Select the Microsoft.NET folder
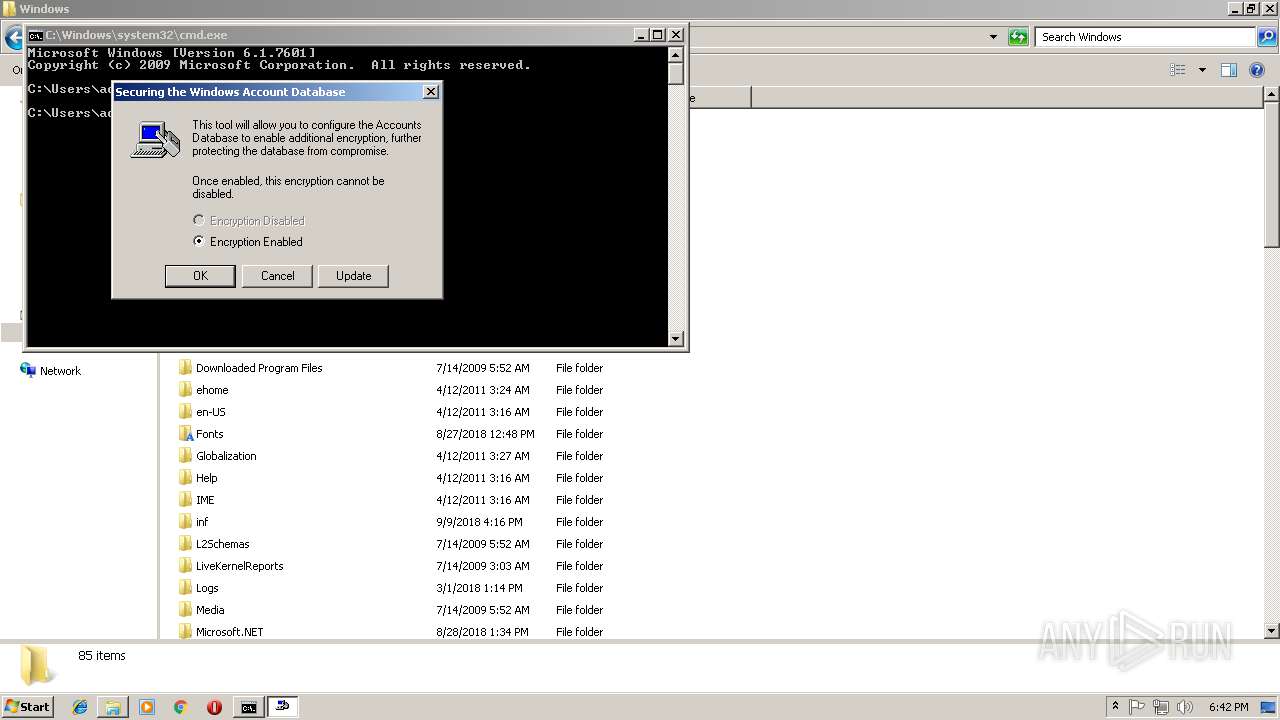Image resolution: width=1280 pixels, height=720 pixels. click(x=230, y=632)
